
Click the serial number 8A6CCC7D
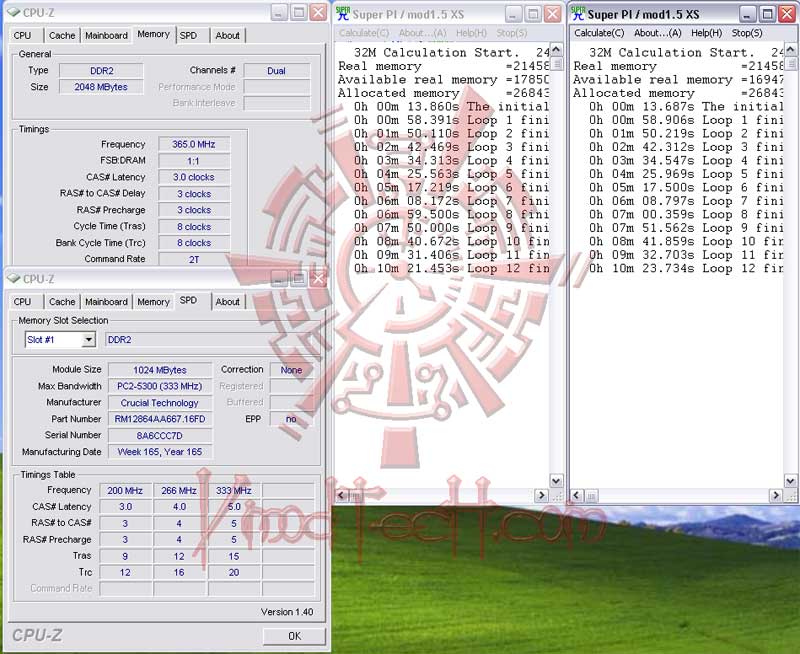[x=160, y=435]
